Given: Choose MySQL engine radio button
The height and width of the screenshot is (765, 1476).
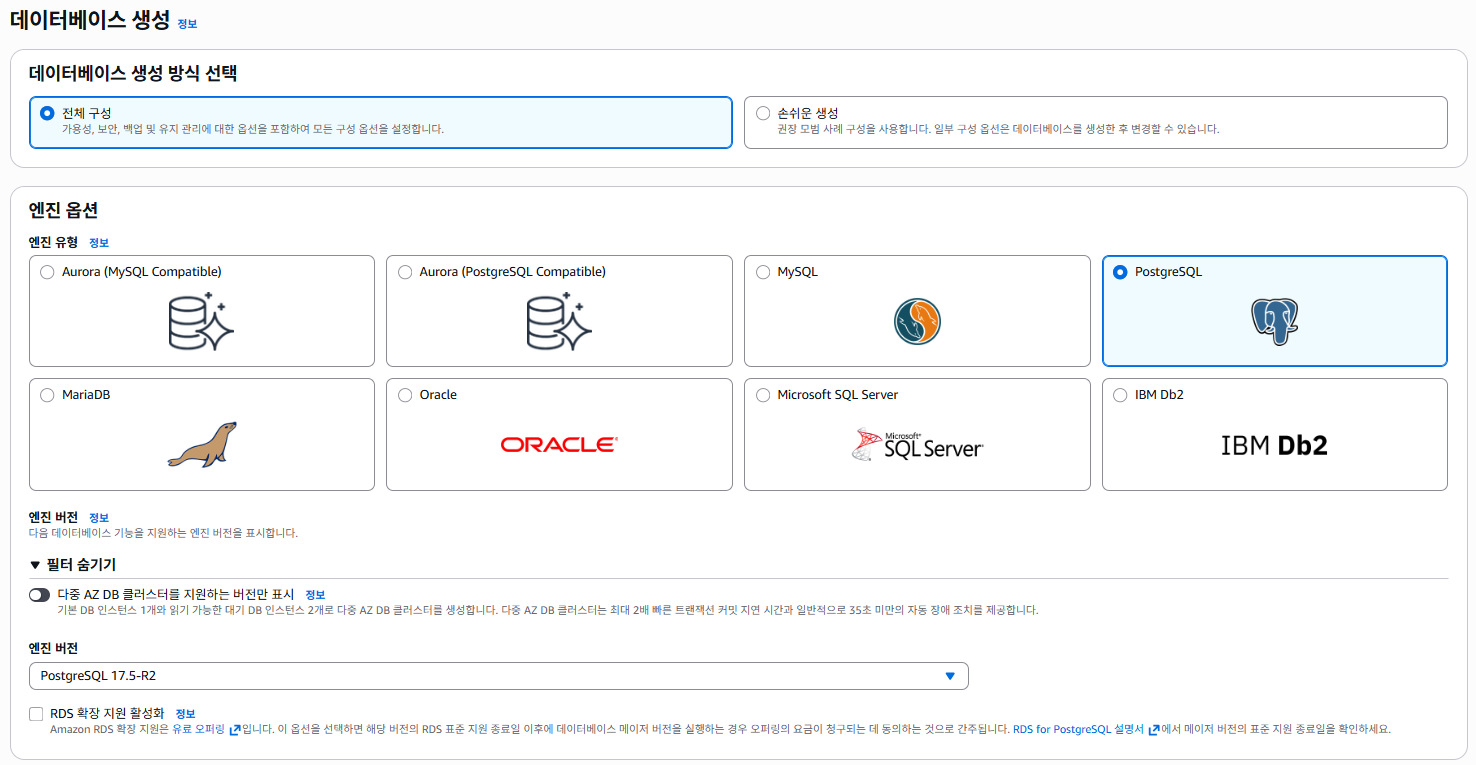Looking at the screenshot, I should coord(763,272).
